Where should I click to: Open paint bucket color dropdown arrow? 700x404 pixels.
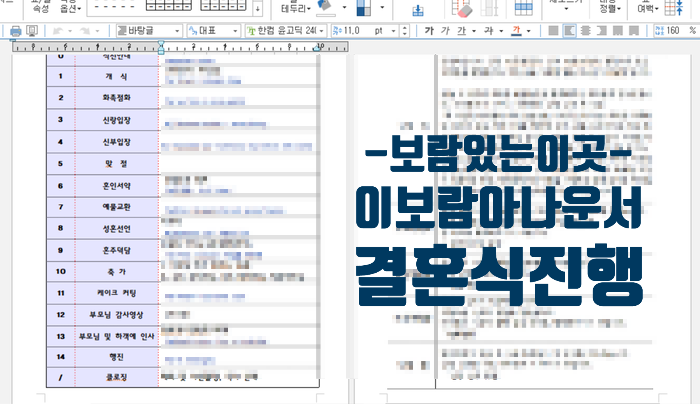tap(344, 8)
